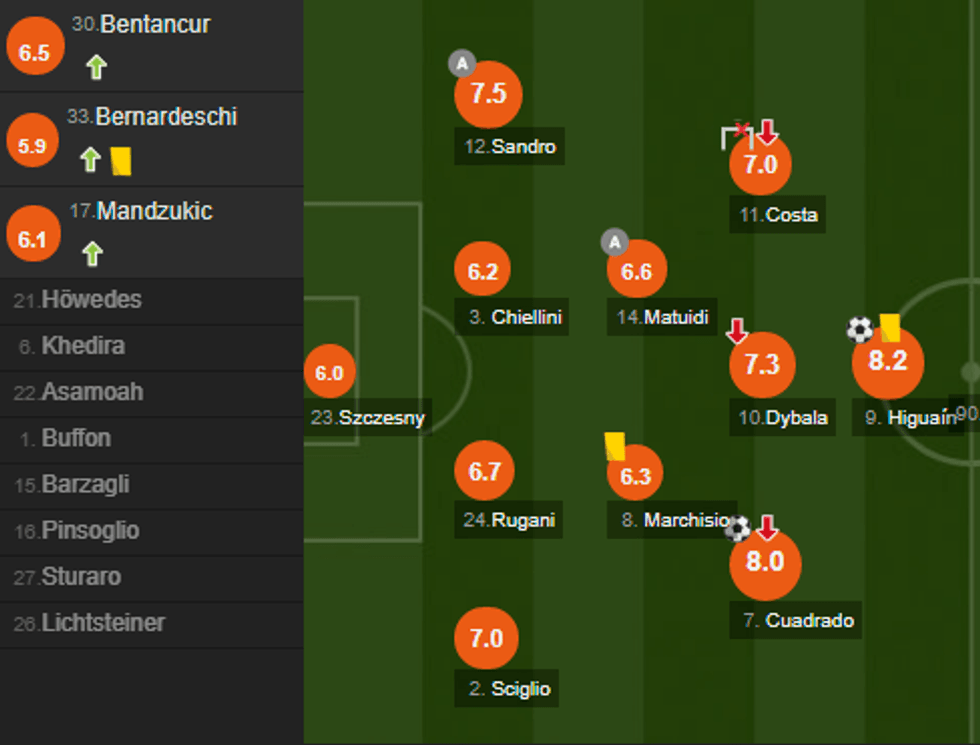Image resolution: width=980 pixels, height=745 pixels.
Task: Select Higuaín's 8.2 rating circle
Action: [887, 363]
